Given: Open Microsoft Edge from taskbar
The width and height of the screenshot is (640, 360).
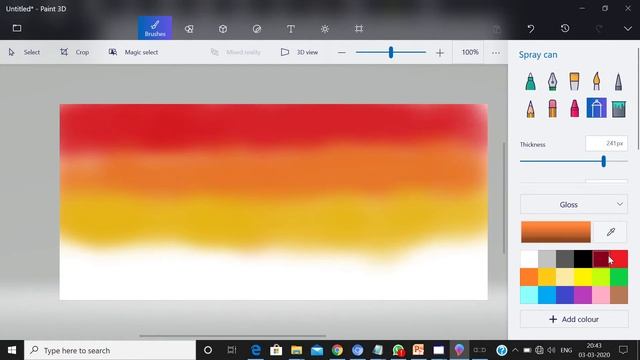Looking at the screenshot, I should (x=256, y=350).
